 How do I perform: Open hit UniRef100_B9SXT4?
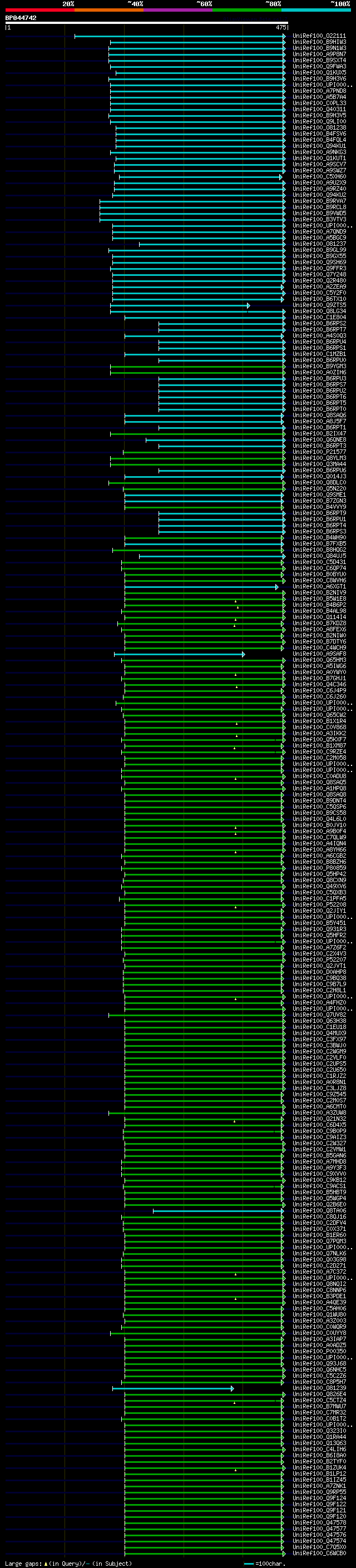(x=319, y=61)
